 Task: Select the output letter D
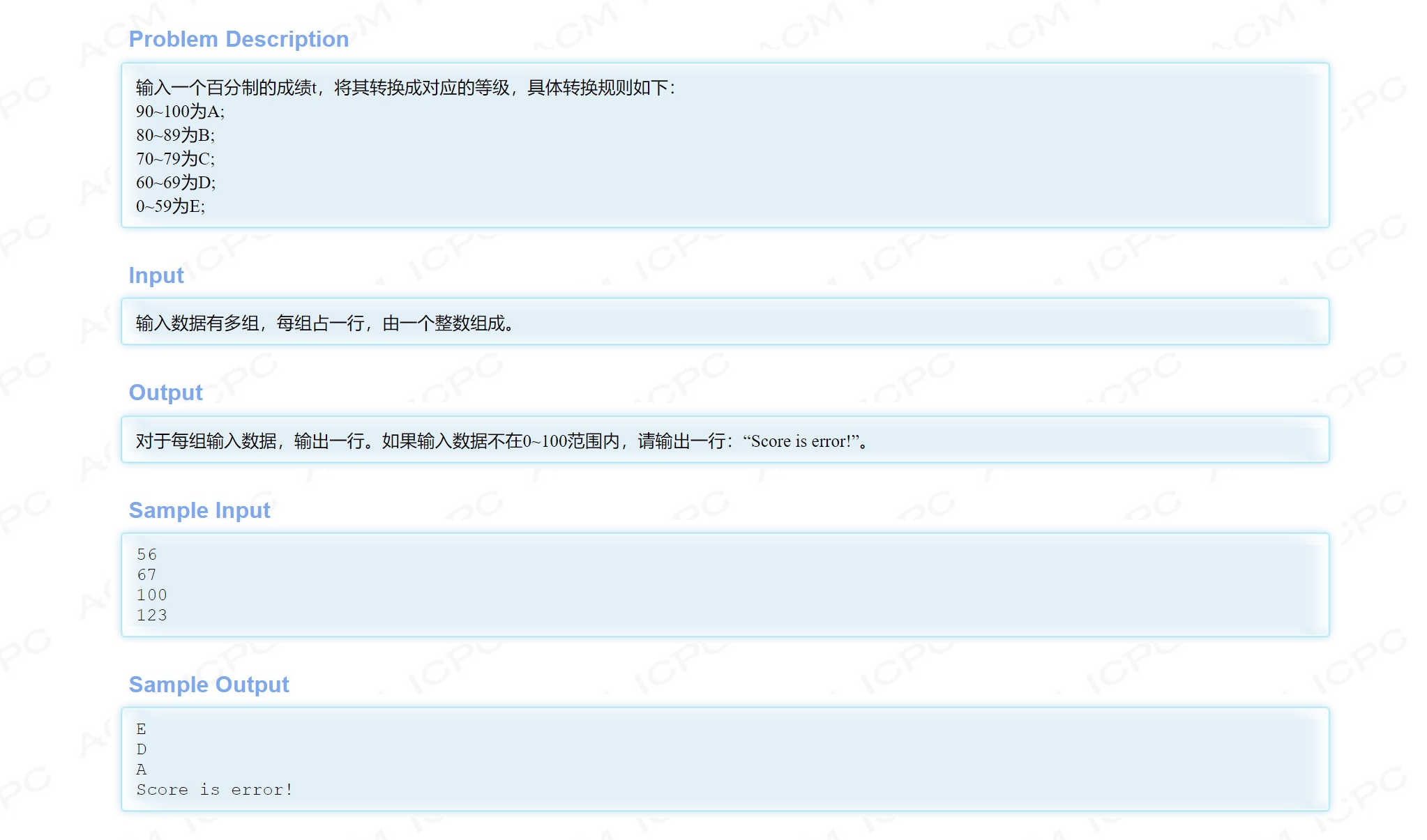coord(142,749)
